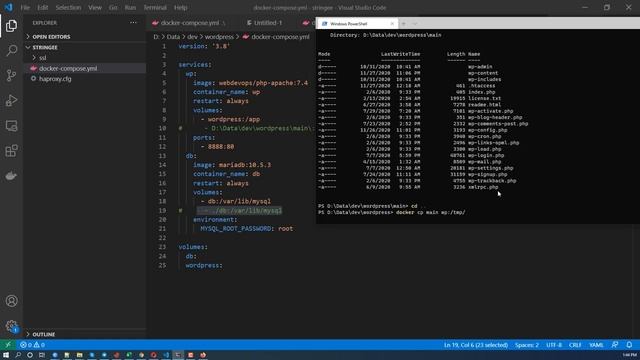
Task: Click line 1 'version: 3.8' in editor
Action: [204, 46]
